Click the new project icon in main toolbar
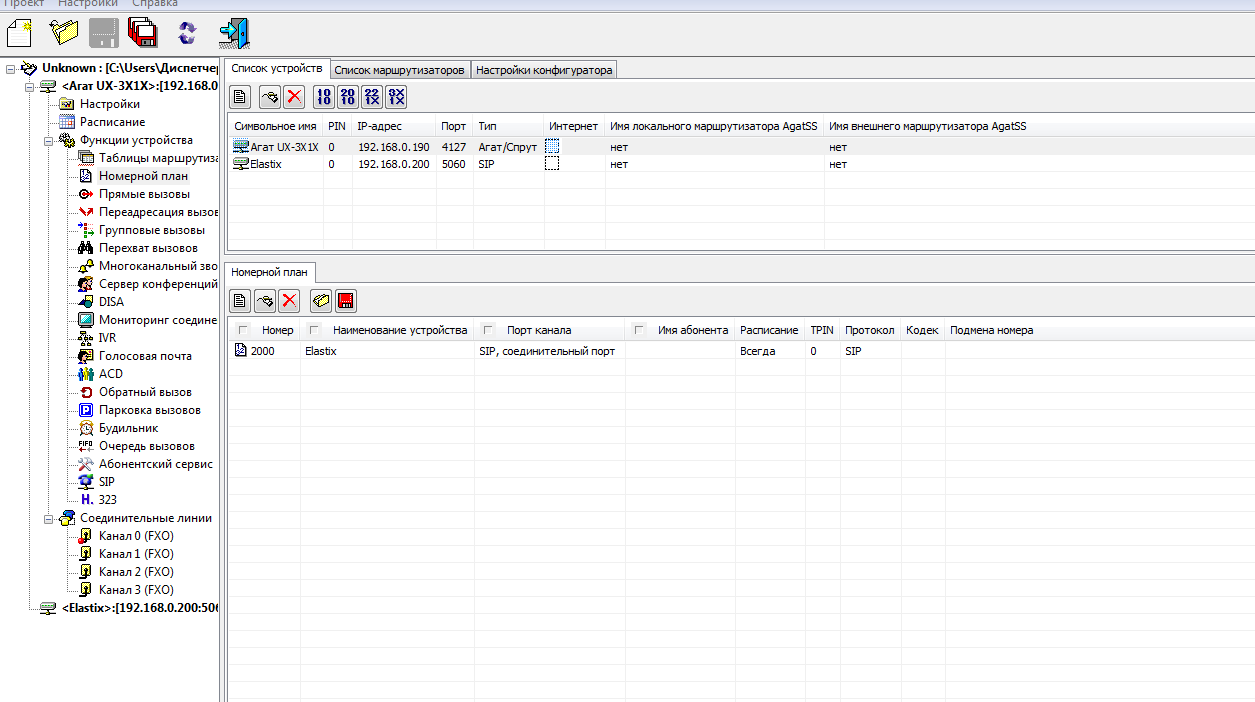Screen dimensions: 1255x702 tap(20, 33)
